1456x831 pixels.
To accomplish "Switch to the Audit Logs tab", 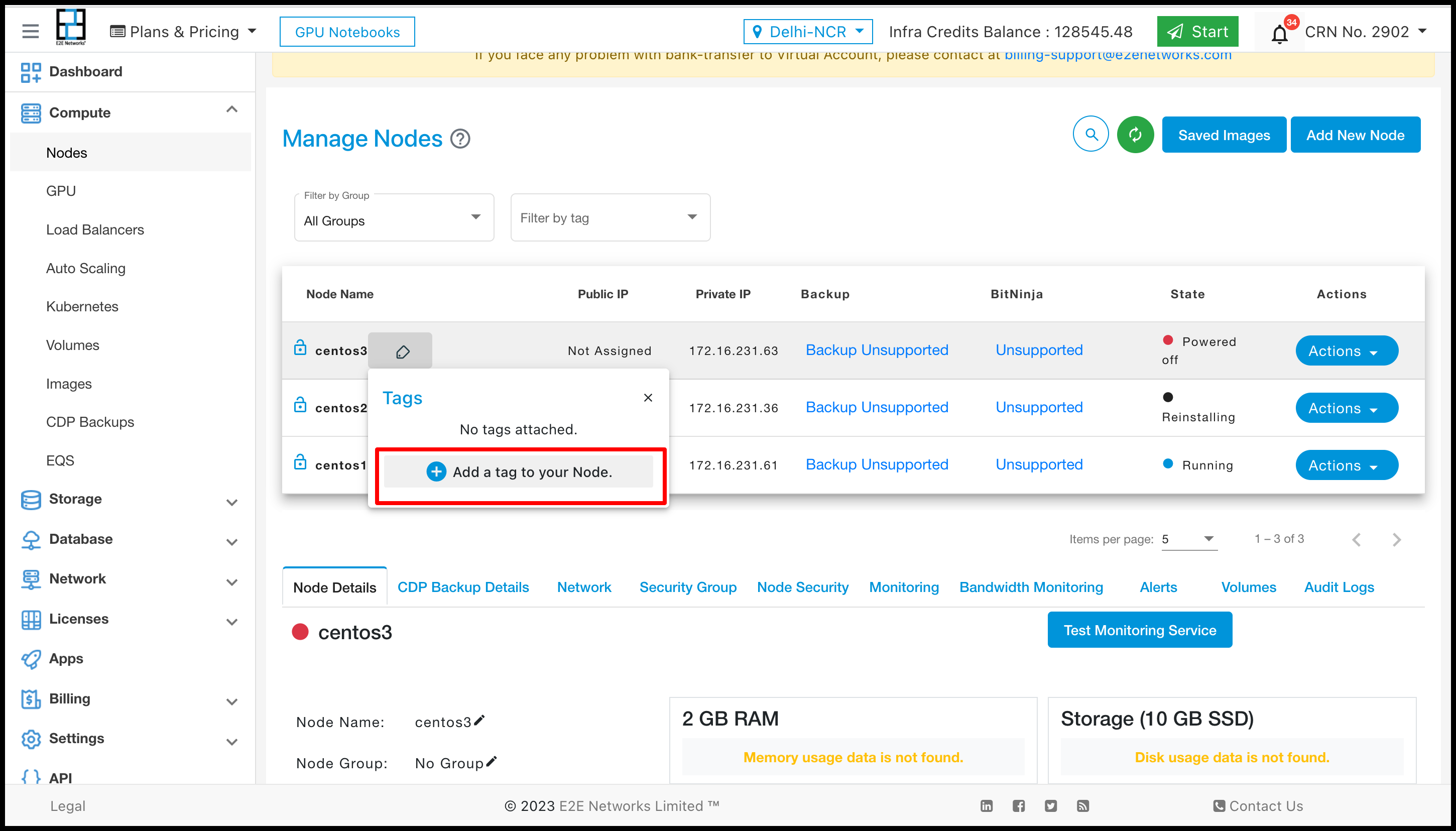I will (x=1339, y=587).
